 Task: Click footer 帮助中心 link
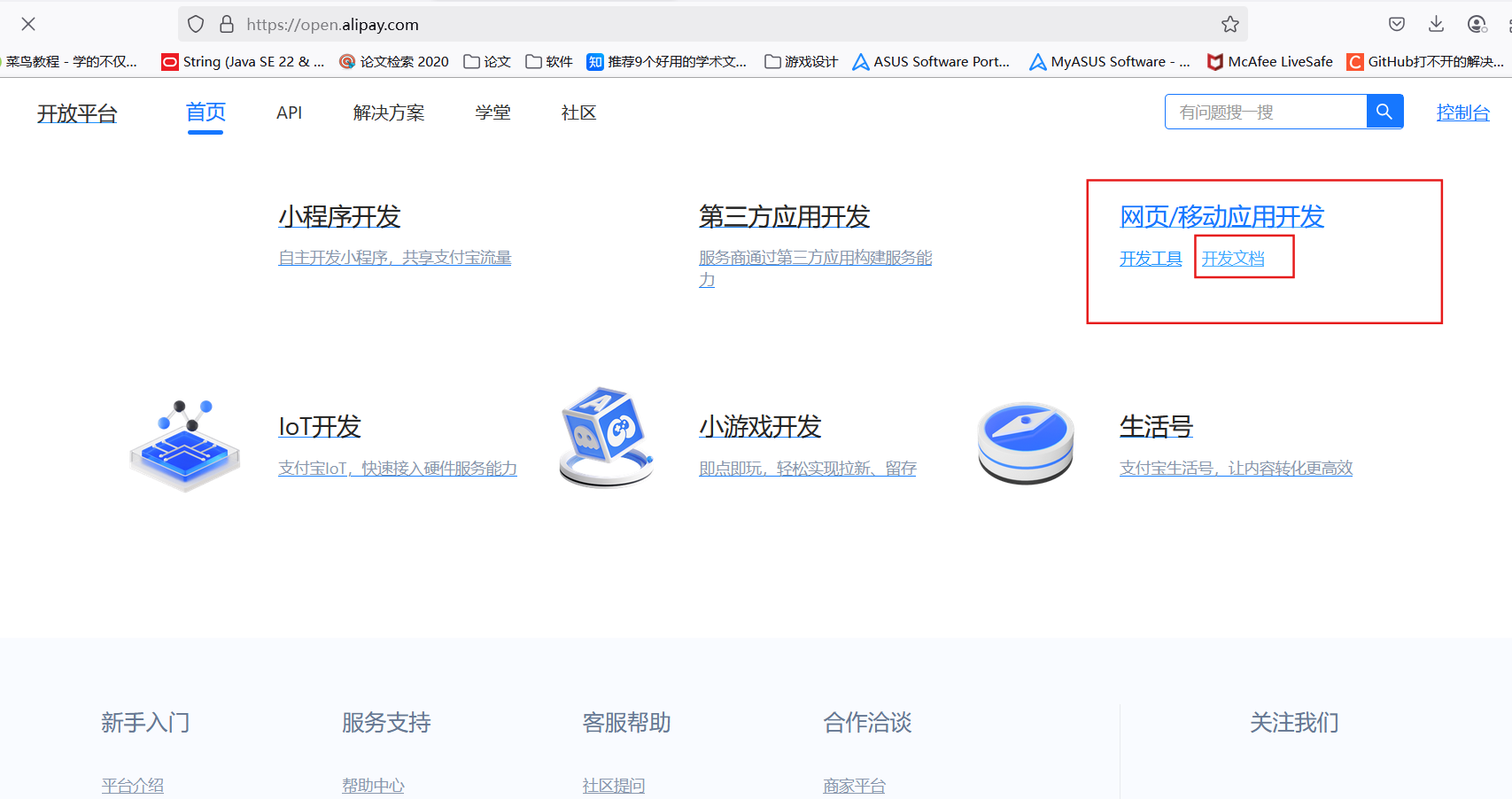pos(373,785)
